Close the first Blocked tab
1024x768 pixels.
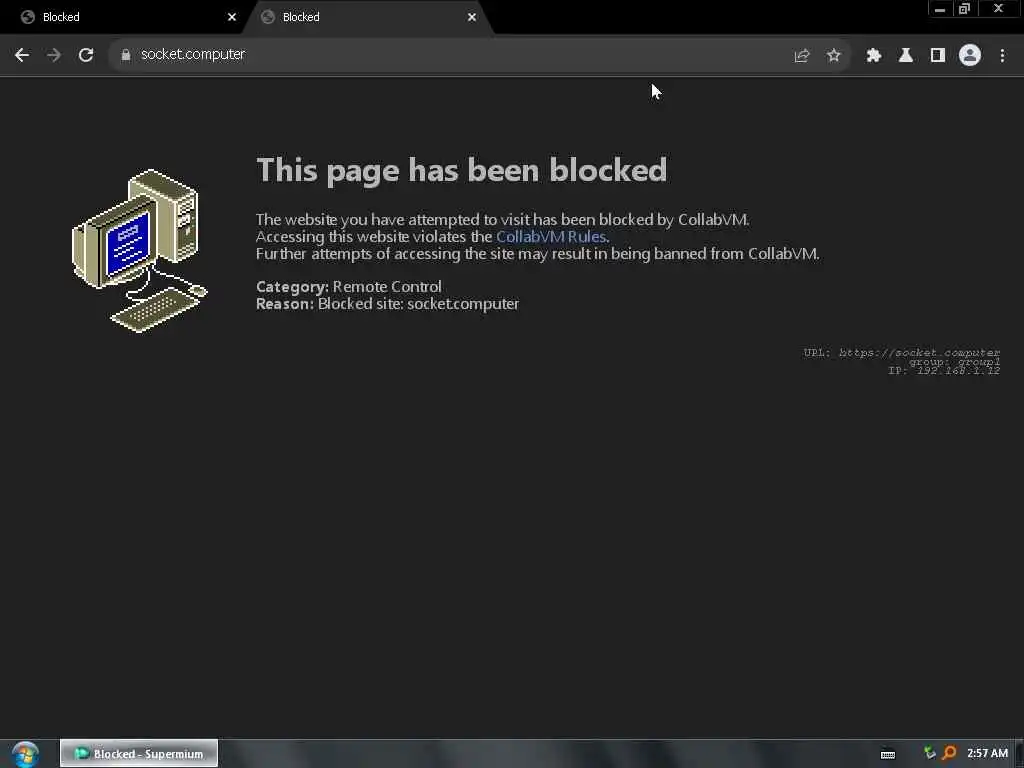[x=232, y=17]
